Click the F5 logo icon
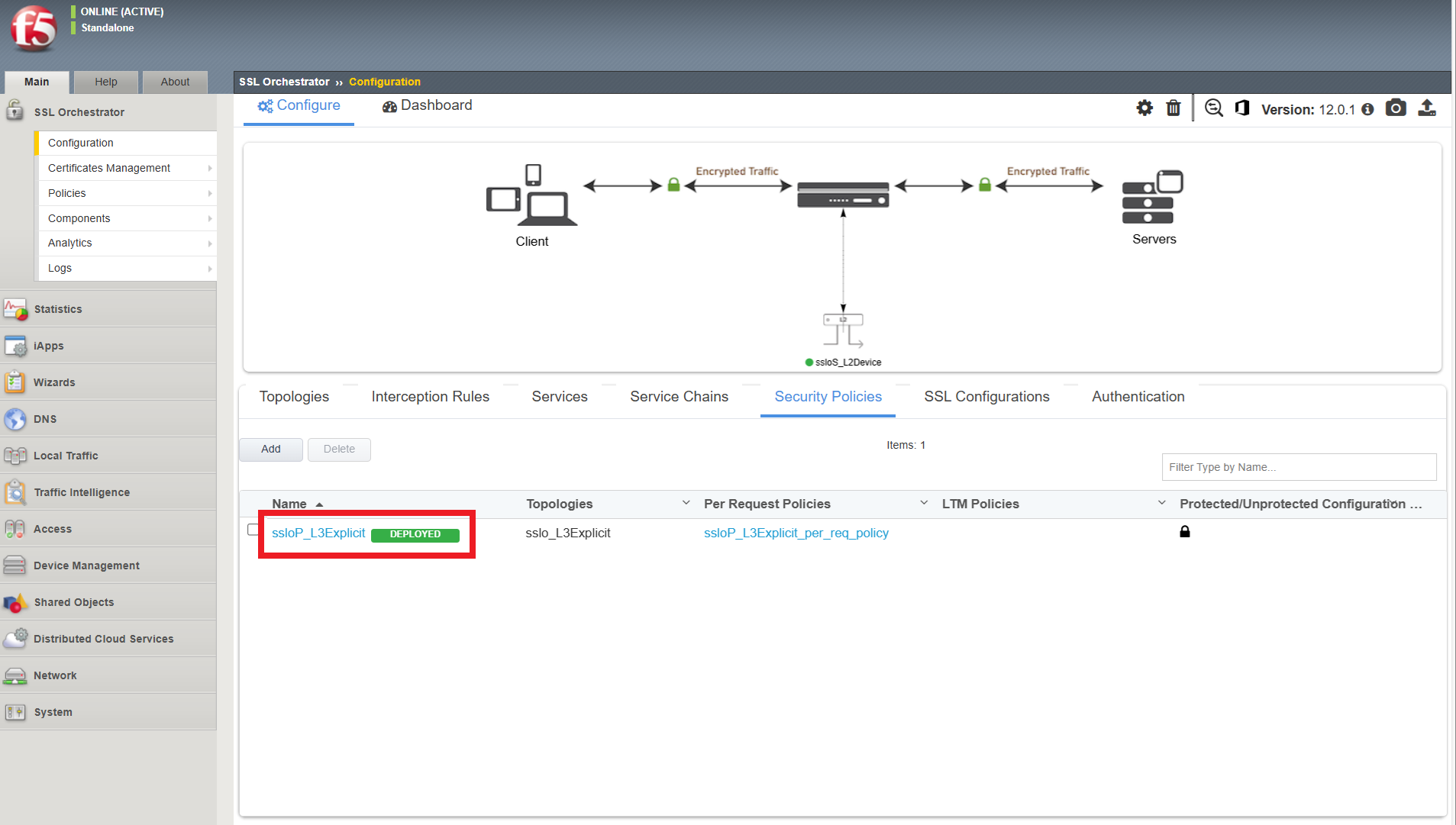This screenshot has height=825, width=1456. point(34,29)
